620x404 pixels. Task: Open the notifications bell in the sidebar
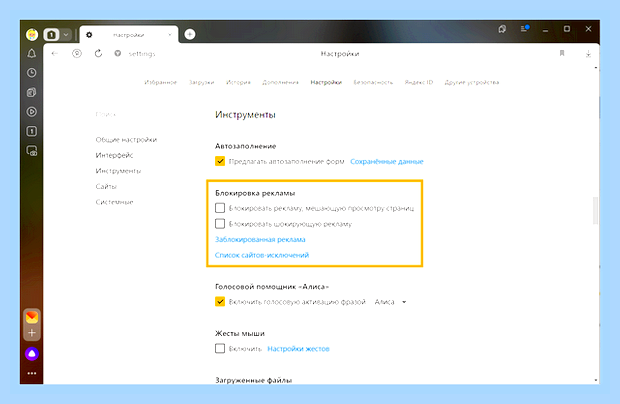pos(32,53)
